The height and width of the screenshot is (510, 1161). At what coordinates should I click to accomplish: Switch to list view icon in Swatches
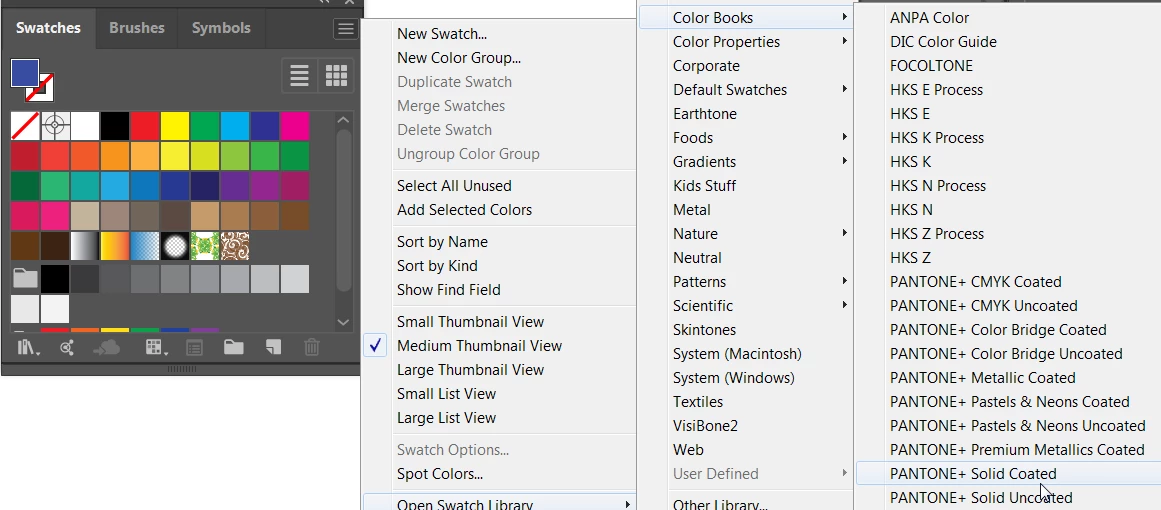coord(300,75)
